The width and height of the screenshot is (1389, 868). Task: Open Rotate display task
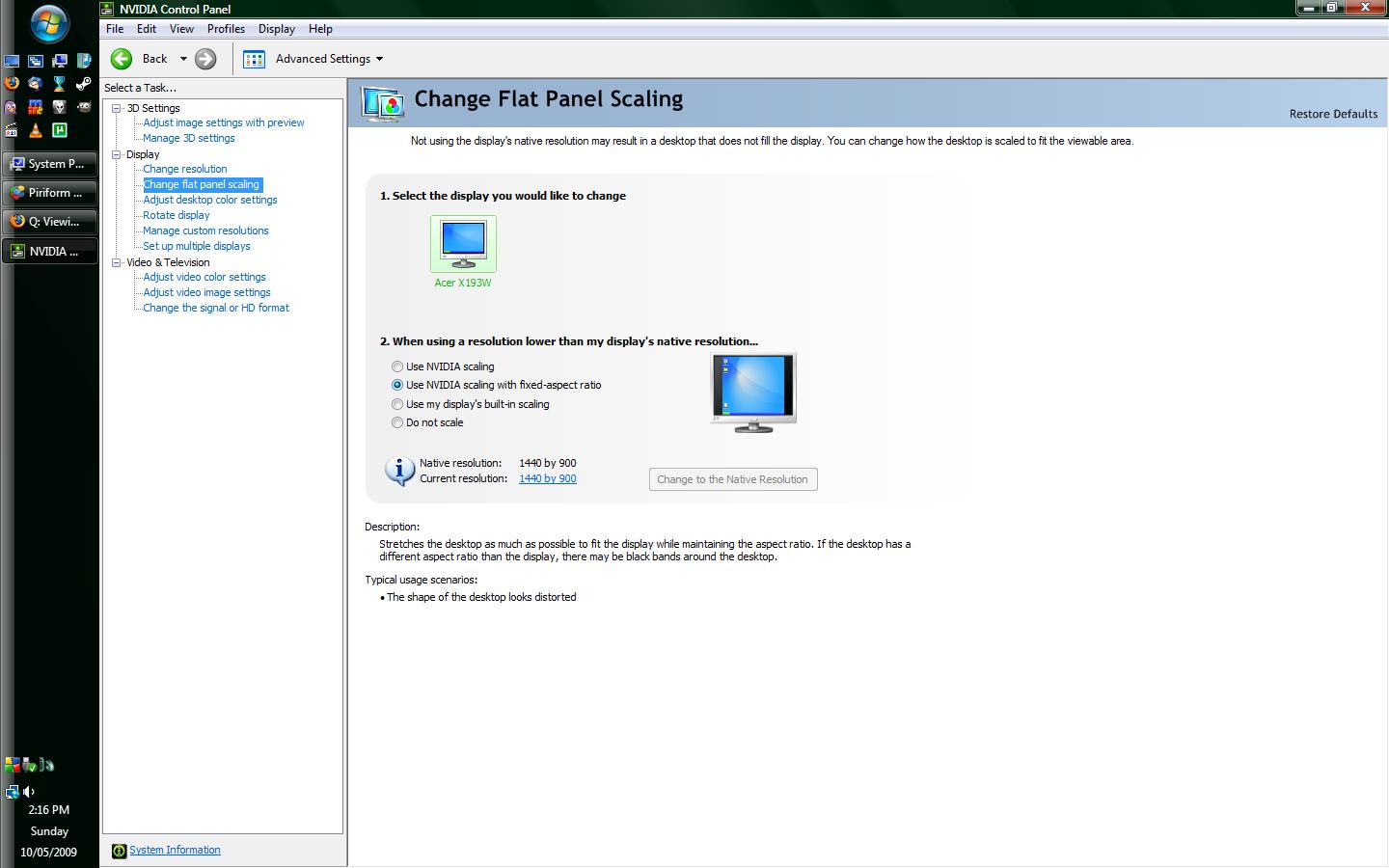tap(177, 215)
